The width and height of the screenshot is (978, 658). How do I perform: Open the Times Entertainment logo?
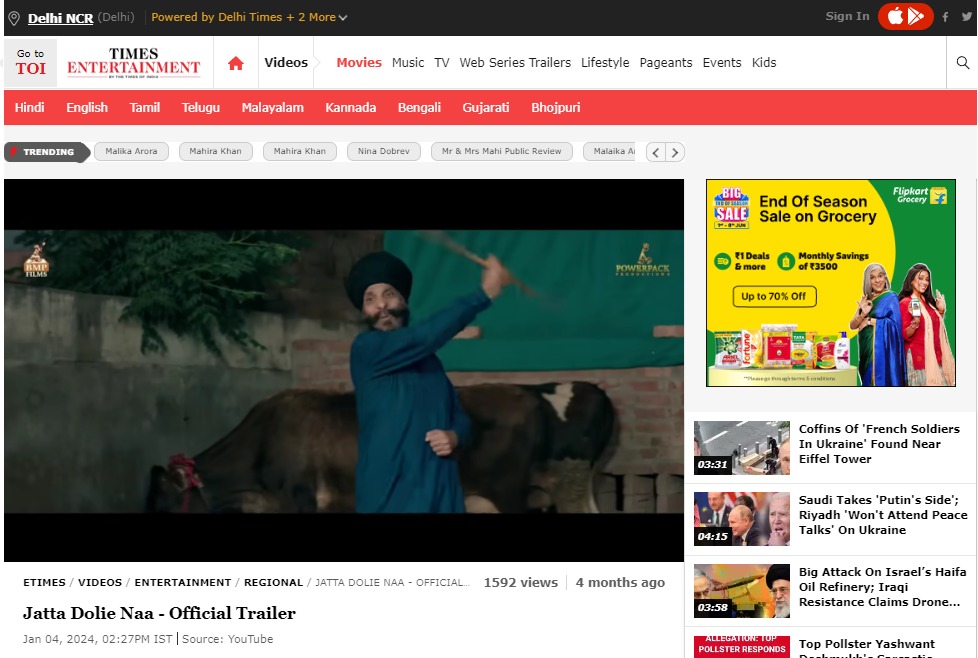point(133,62)
